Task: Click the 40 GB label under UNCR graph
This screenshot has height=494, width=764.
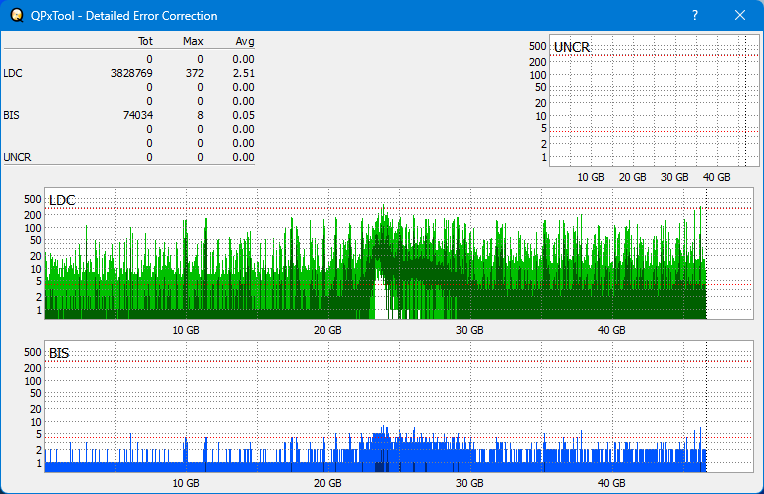Action: 716,177
